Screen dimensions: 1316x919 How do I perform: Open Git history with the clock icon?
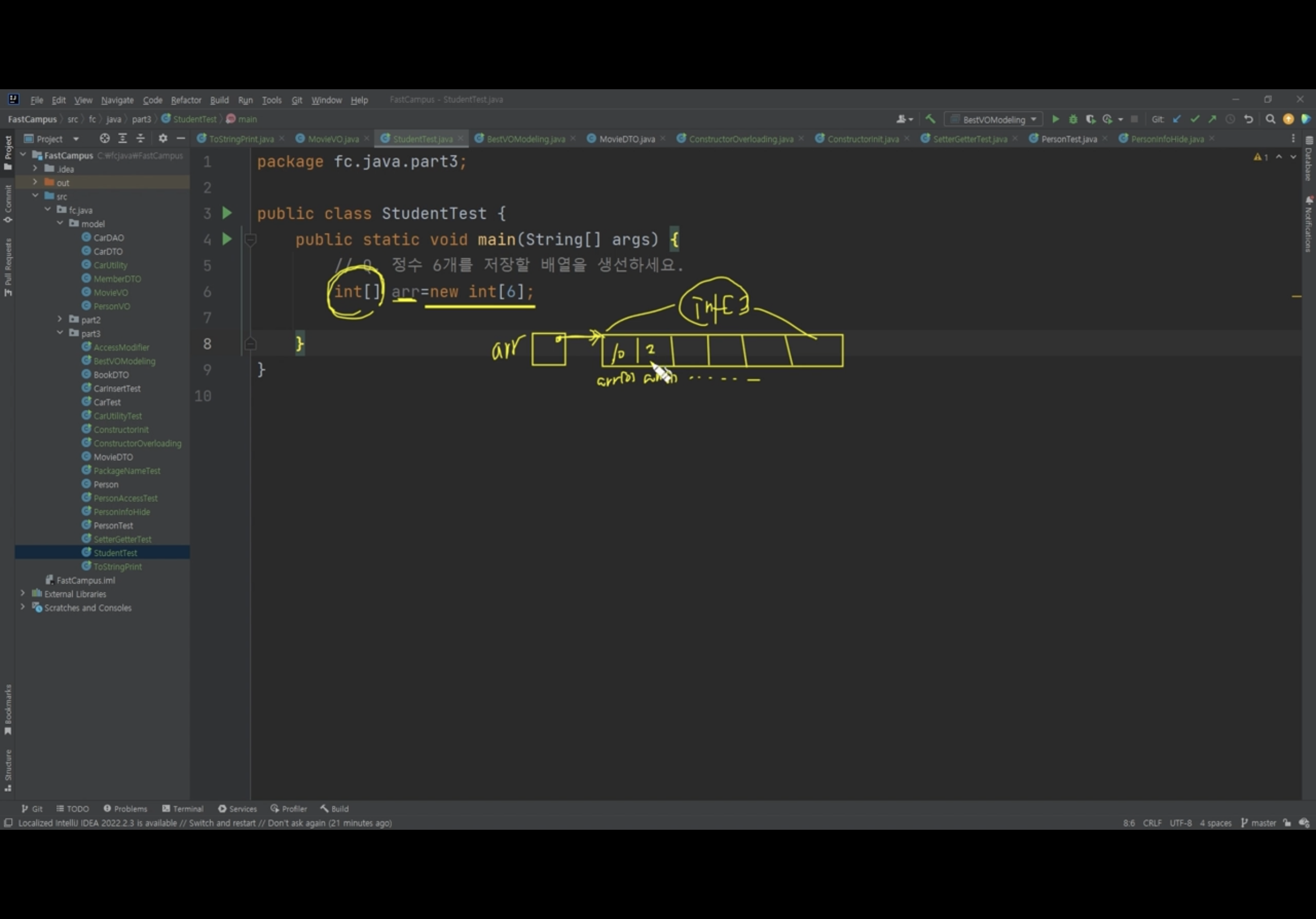click(1230, 119)
